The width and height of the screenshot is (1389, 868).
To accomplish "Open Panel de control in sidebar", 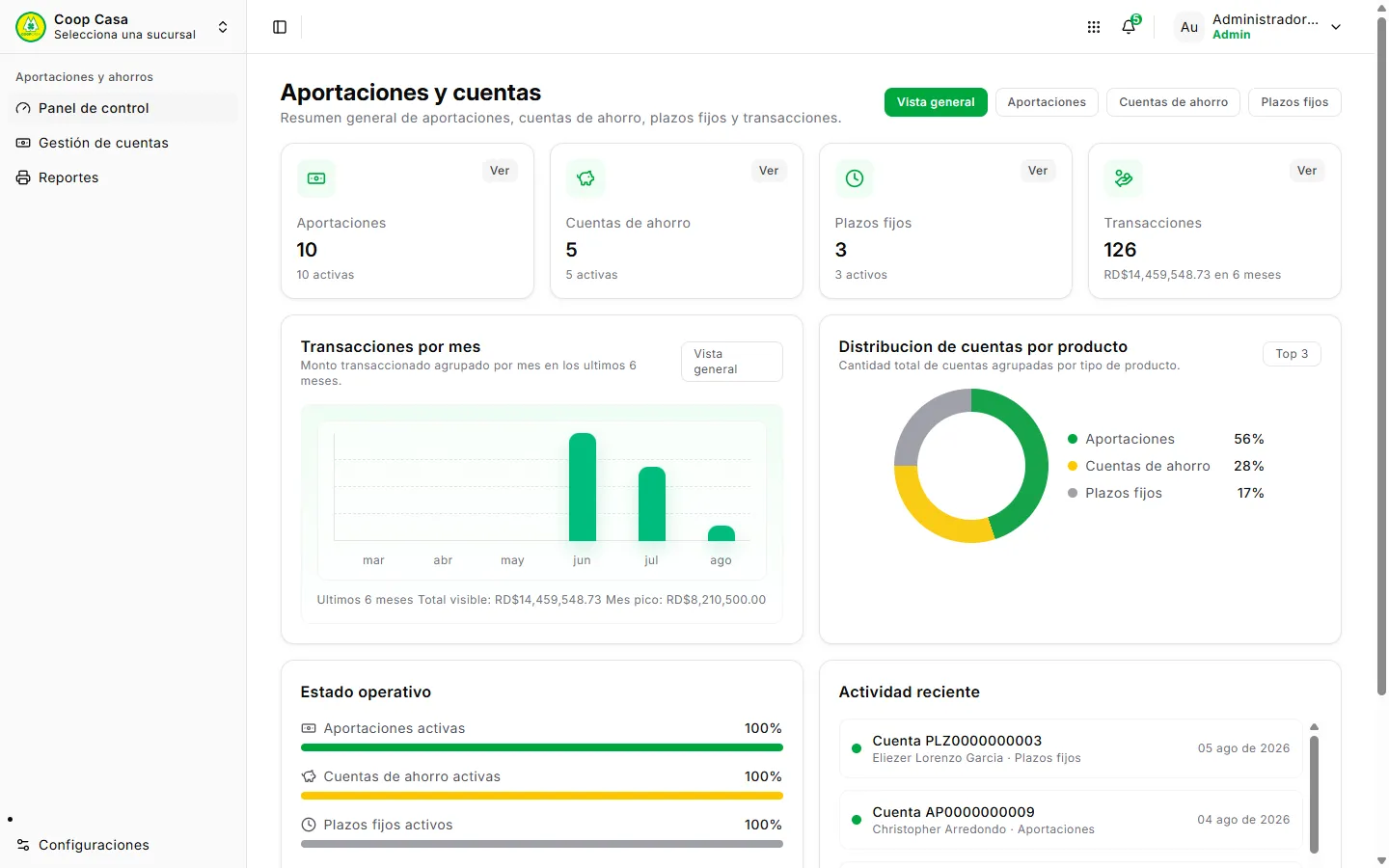I will click(123, 108).
